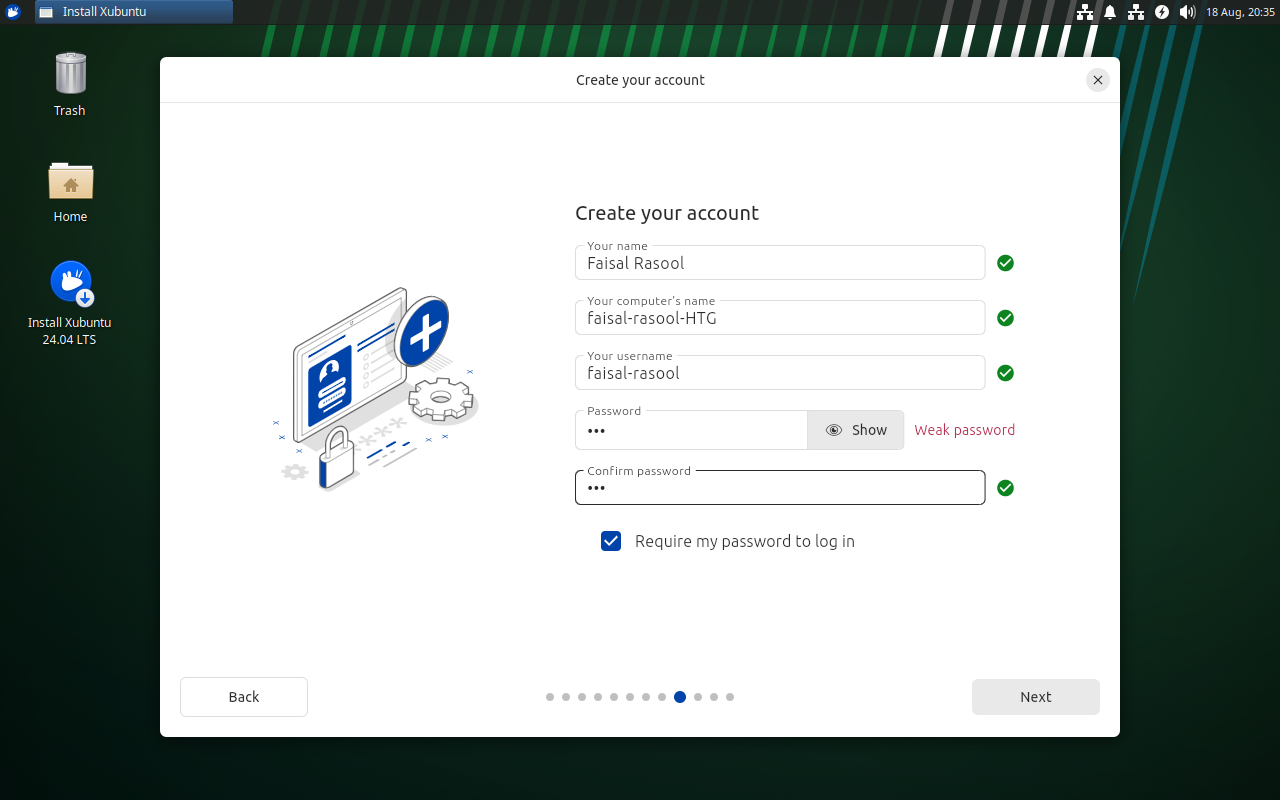Image resolution: width=1280 pixels, height=800 pixels.
Task: Show the password with the eye button
Action: pyautogui.click(x=856, y=430)
